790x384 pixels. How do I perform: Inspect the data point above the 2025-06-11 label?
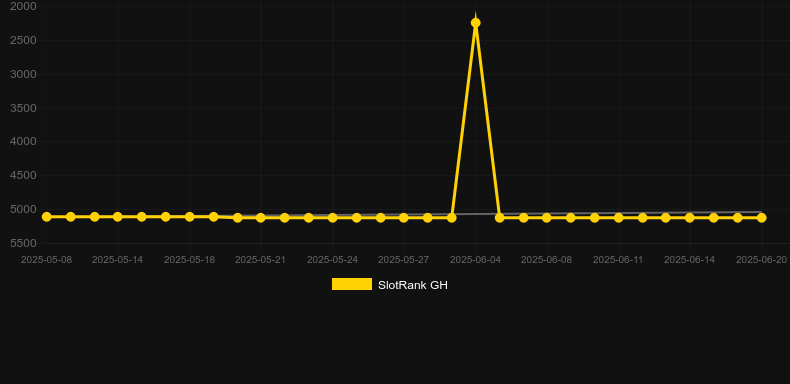tap(618, 218)
